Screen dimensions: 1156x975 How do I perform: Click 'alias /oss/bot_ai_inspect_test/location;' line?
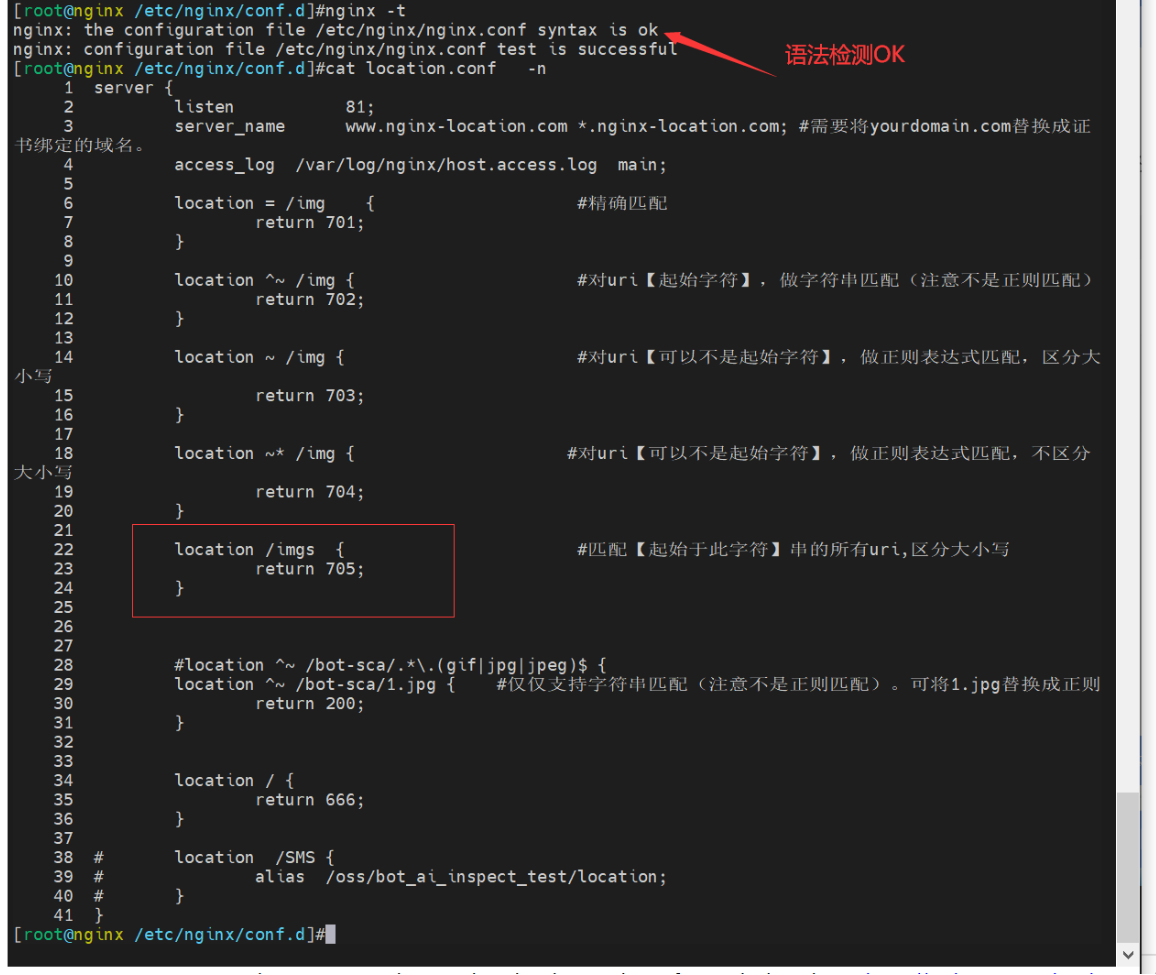point(461,877)
